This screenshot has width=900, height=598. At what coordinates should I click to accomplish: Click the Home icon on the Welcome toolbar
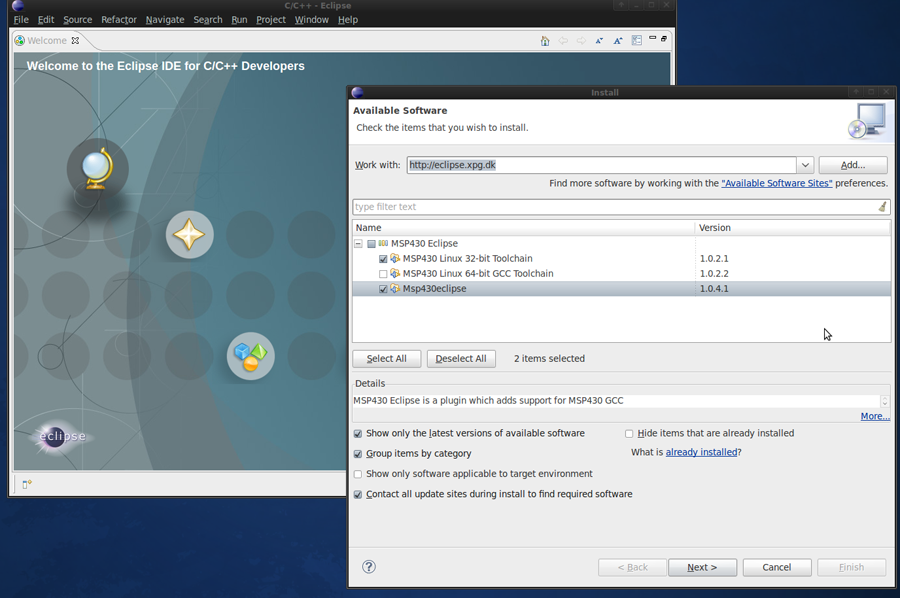click(x=545, y=40)
